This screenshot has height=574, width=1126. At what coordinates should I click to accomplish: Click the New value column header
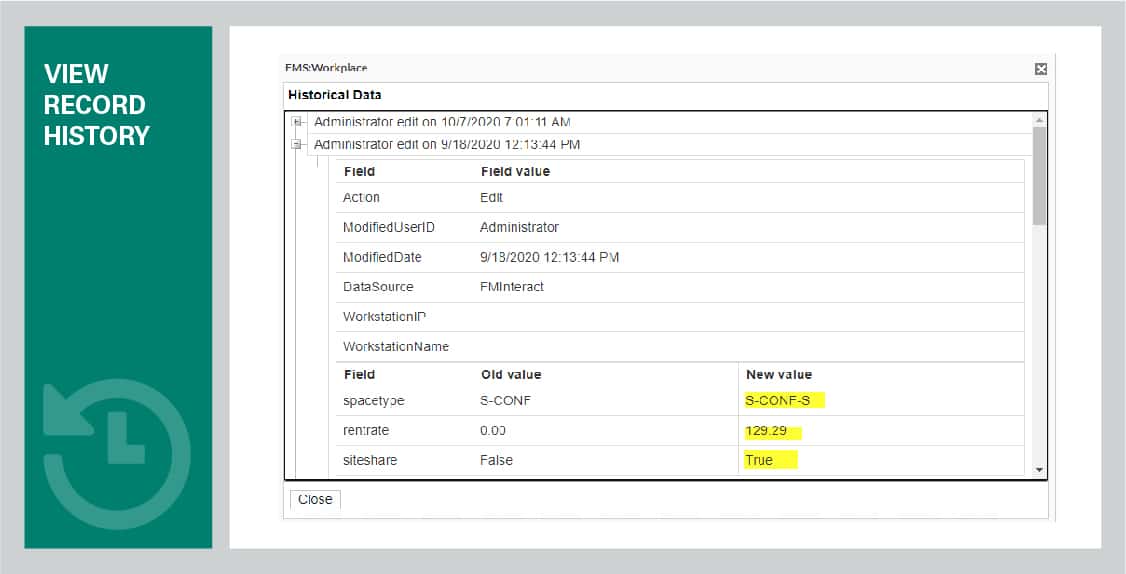tap(778, 374)
